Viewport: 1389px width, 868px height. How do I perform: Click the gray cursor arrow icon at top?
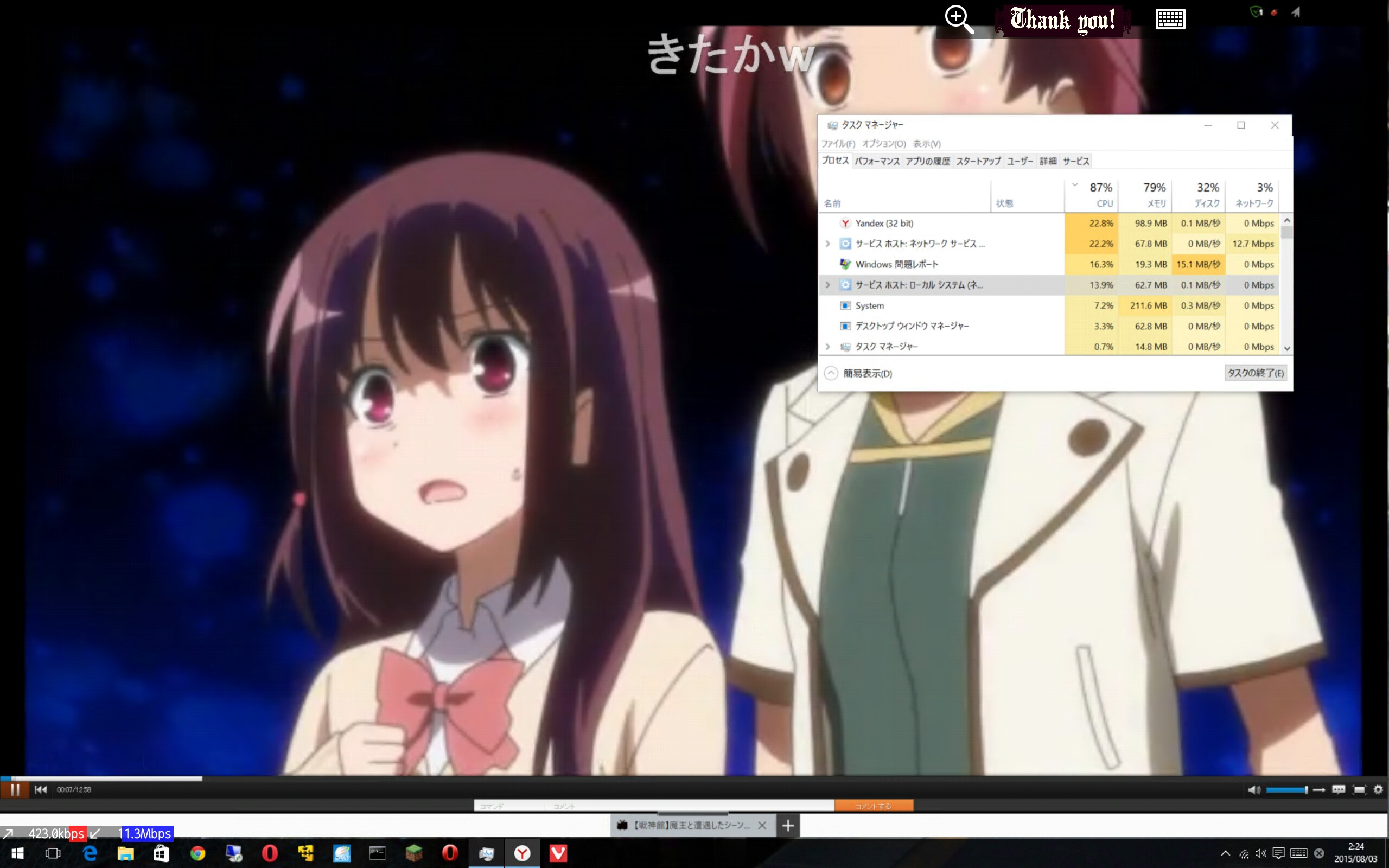[1296, 12]
